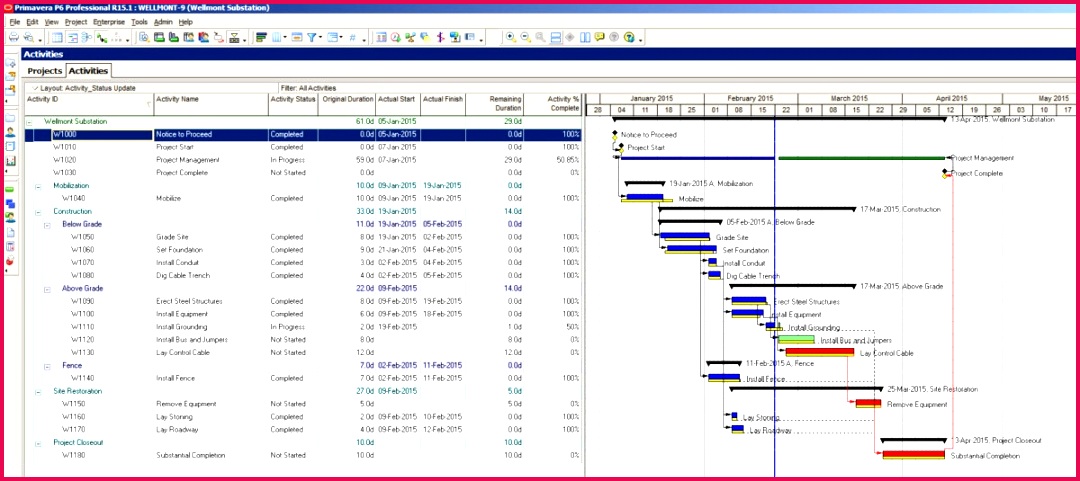1080x481 pixels.
Task: Collapse the Wellmont Substation group
Action: pyautogui.click(x=29, y=121)
